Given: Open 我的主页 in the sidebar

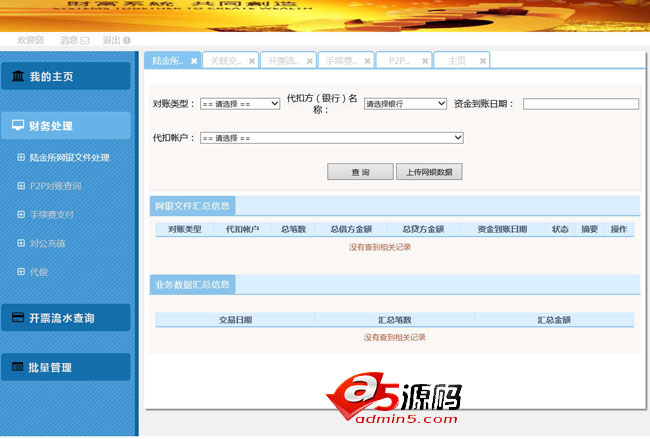Looking at the screenshot, I should click(x=65, y=76).
